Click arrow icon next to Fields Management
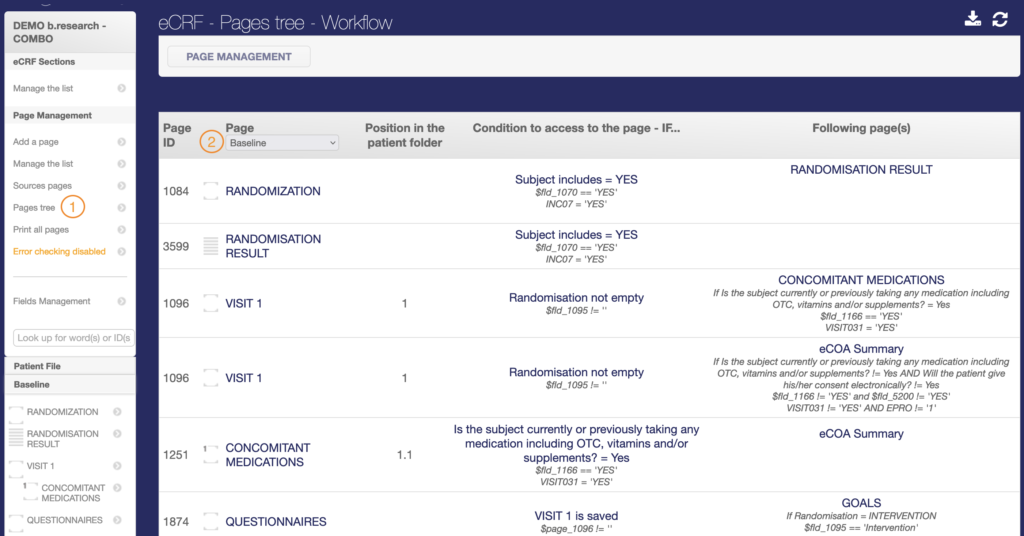1024x536 pixels. pyautogui.click(x=121, y=301)
